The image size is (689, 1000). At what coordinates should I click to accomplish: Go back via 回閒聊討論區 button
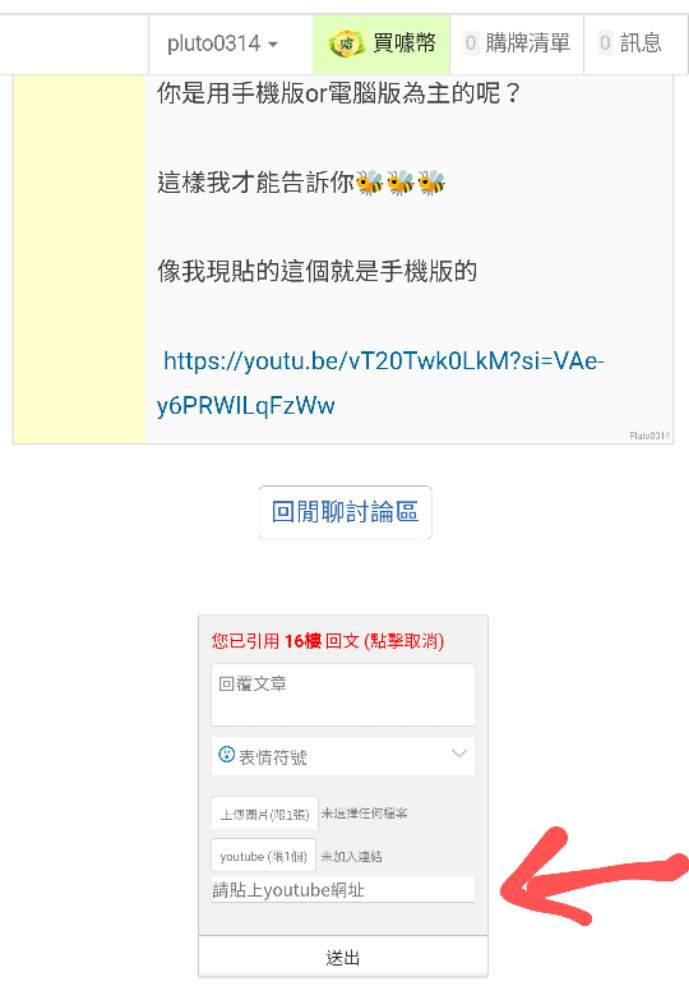click(x=345, y=513)
